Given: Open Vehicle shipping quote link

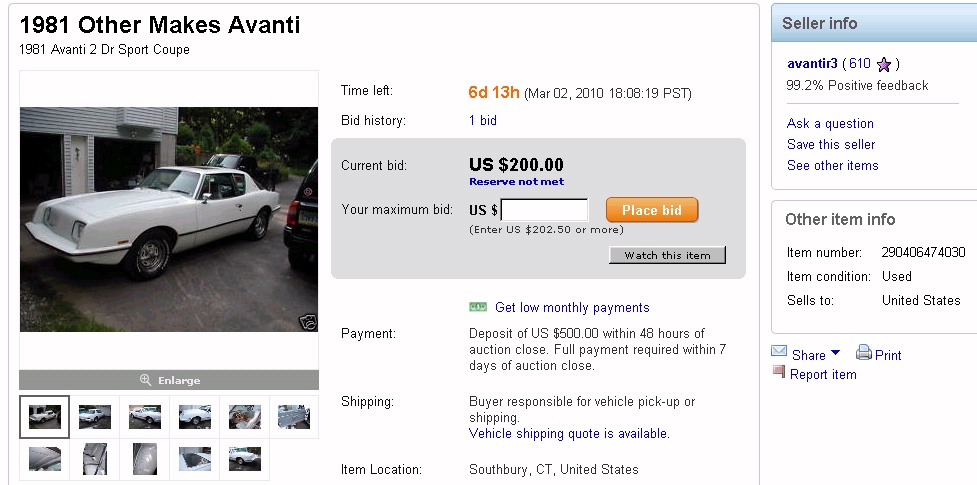Looking at the screenshot, I should pyautogui.click(x=569, y=434).
